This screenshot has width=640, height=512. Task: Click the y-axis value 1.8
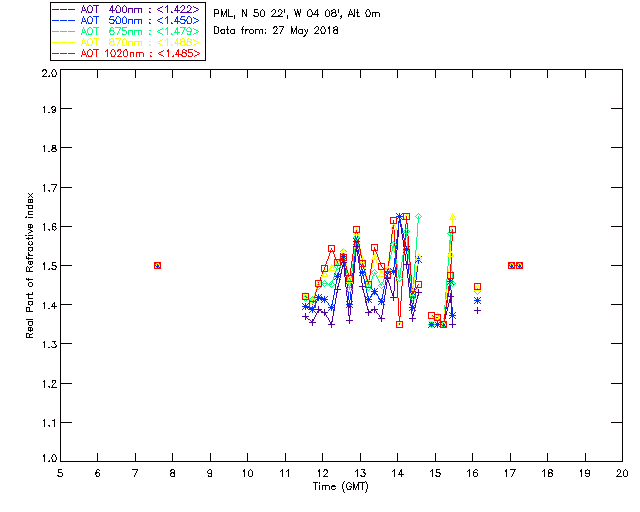pyautogui.click(x=49, y=148)
